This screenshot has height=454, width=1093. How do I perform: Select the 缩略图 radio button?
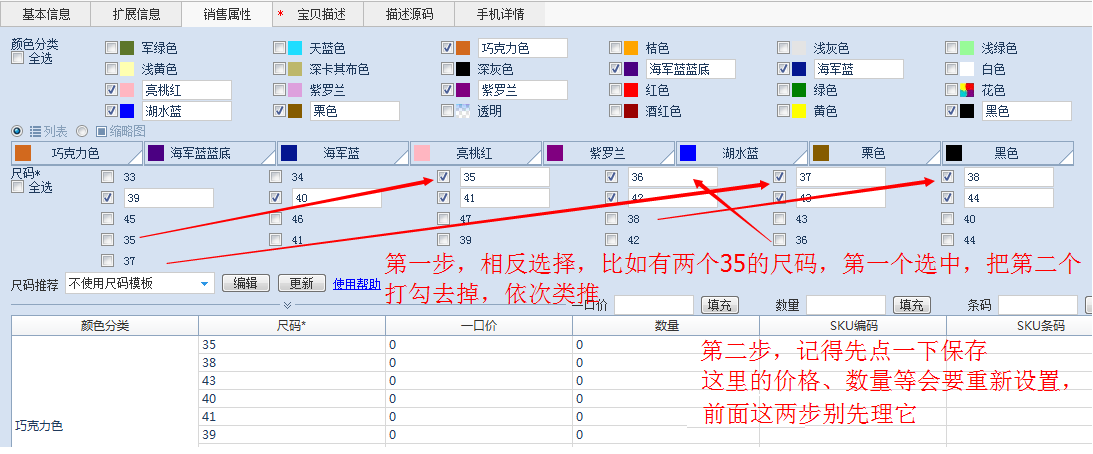pyautogui.click(x=82, y=131)
